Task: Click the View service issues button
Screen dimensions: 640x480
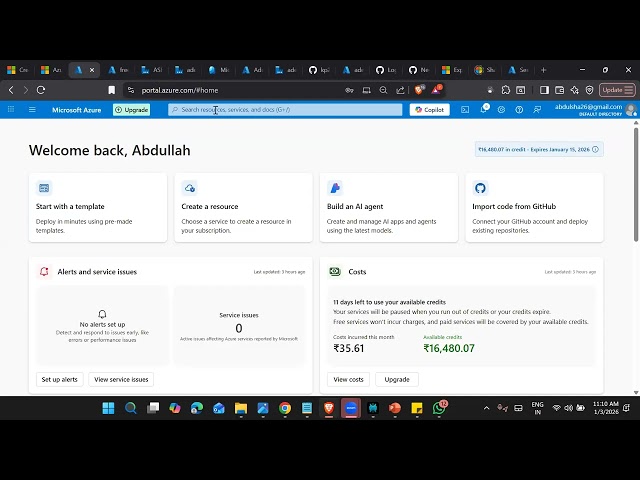Action: tap(121, 380)
